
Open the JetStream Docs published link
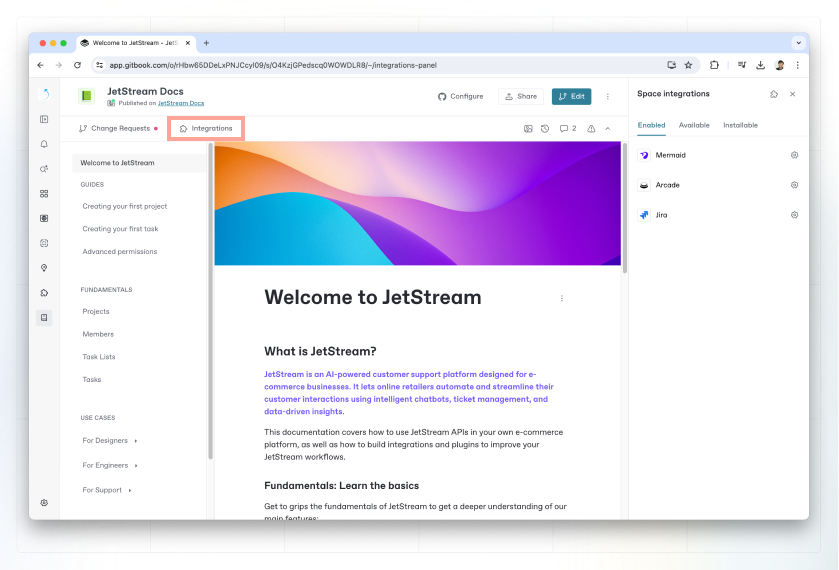184,103
